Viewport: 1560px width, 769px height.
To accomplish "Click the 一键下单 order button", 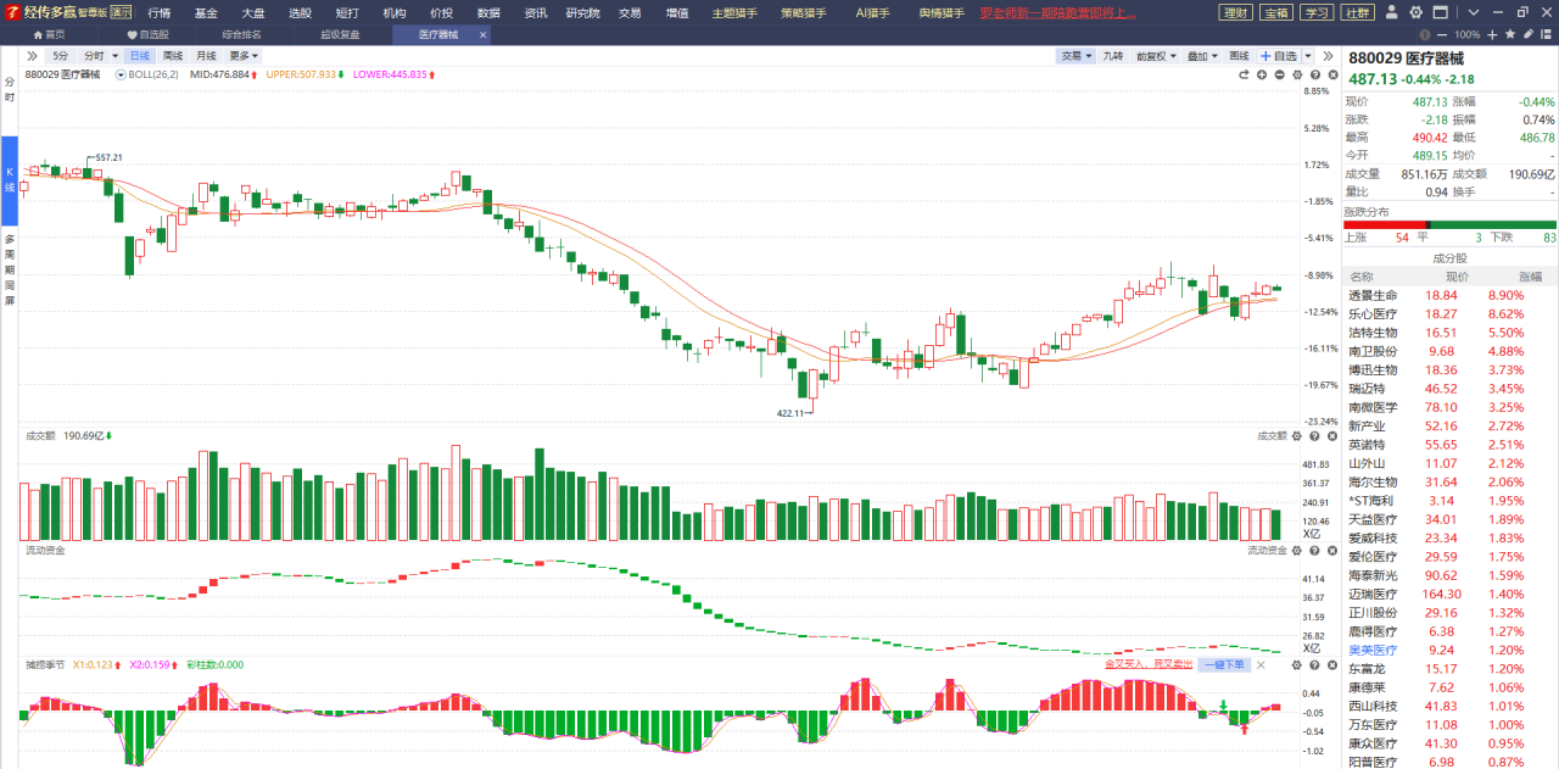I will [x=1224, y=665].
